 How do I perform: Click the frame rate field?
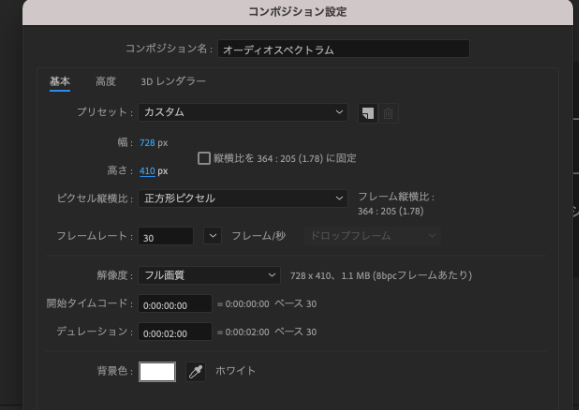(166, 236)
